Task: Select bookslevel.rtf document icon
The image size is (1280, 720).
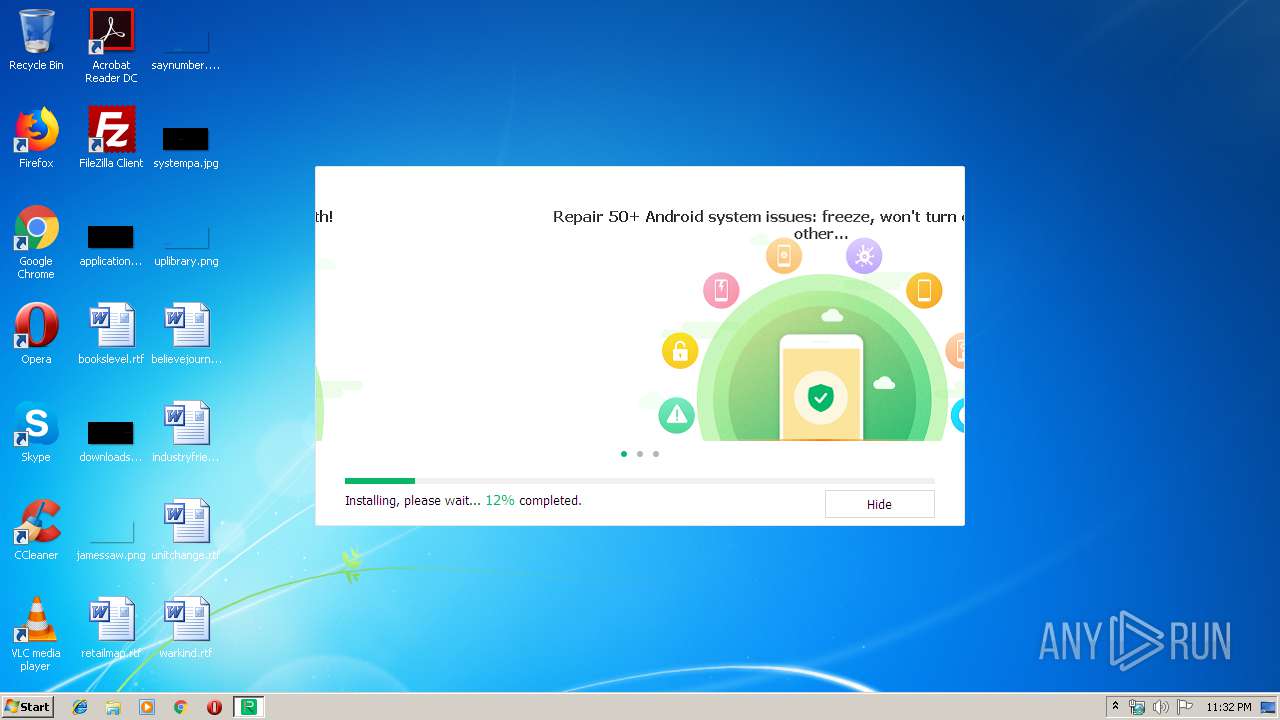Action: 111,334
